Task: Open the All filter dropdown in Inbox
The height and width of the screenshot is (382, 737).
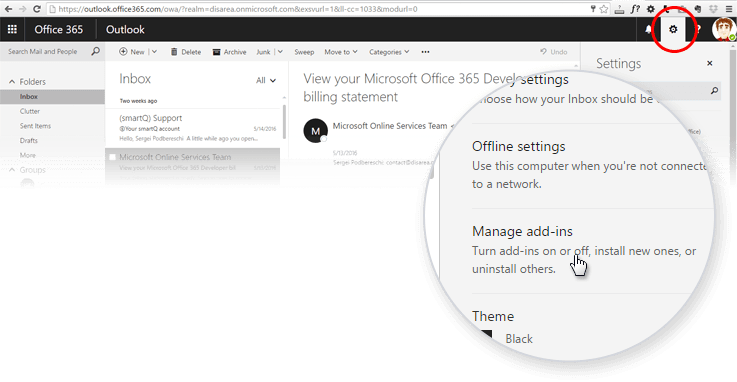Action: click(266, 80)
